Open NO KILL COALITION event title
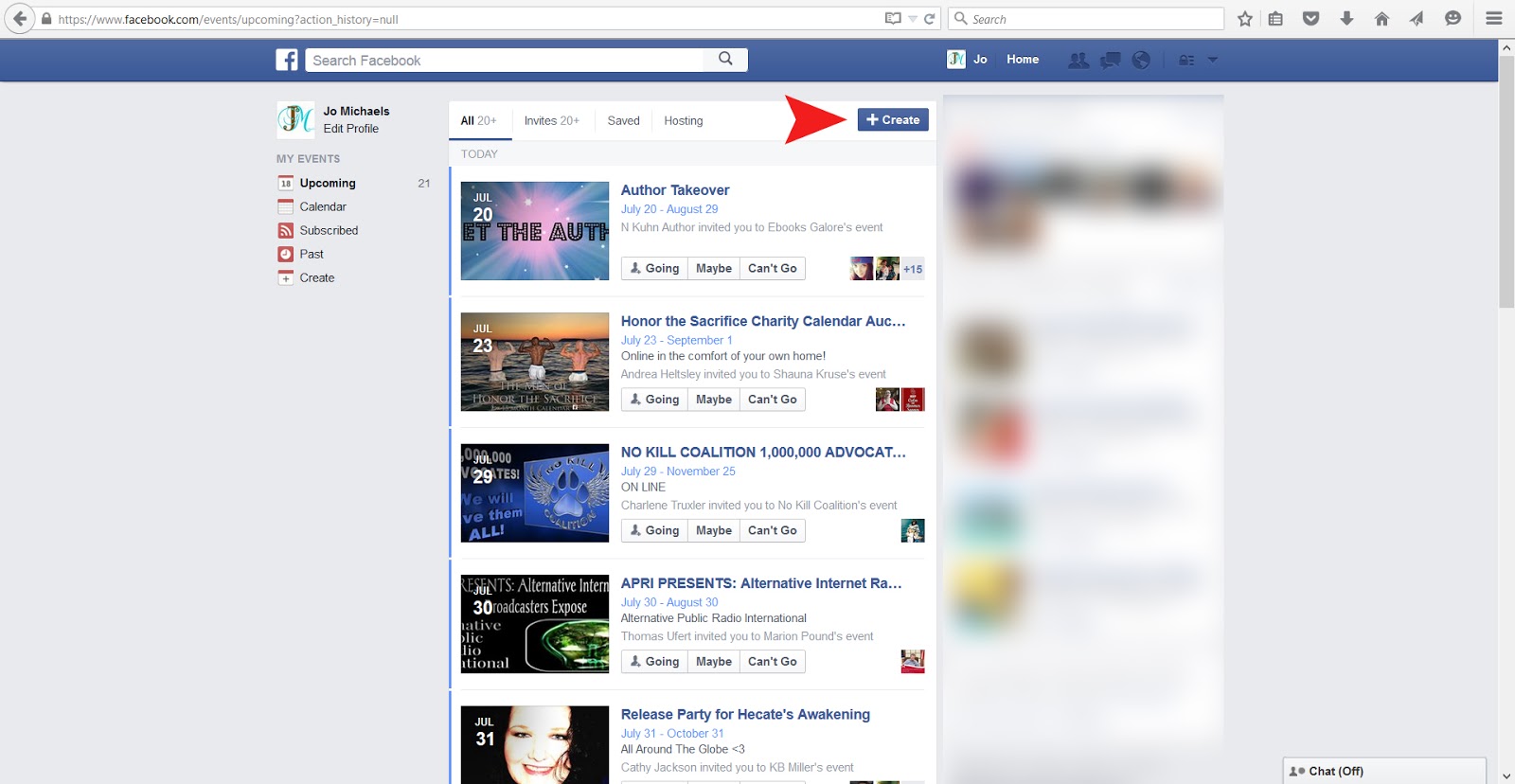1515x784 pixels. (763, 453)
